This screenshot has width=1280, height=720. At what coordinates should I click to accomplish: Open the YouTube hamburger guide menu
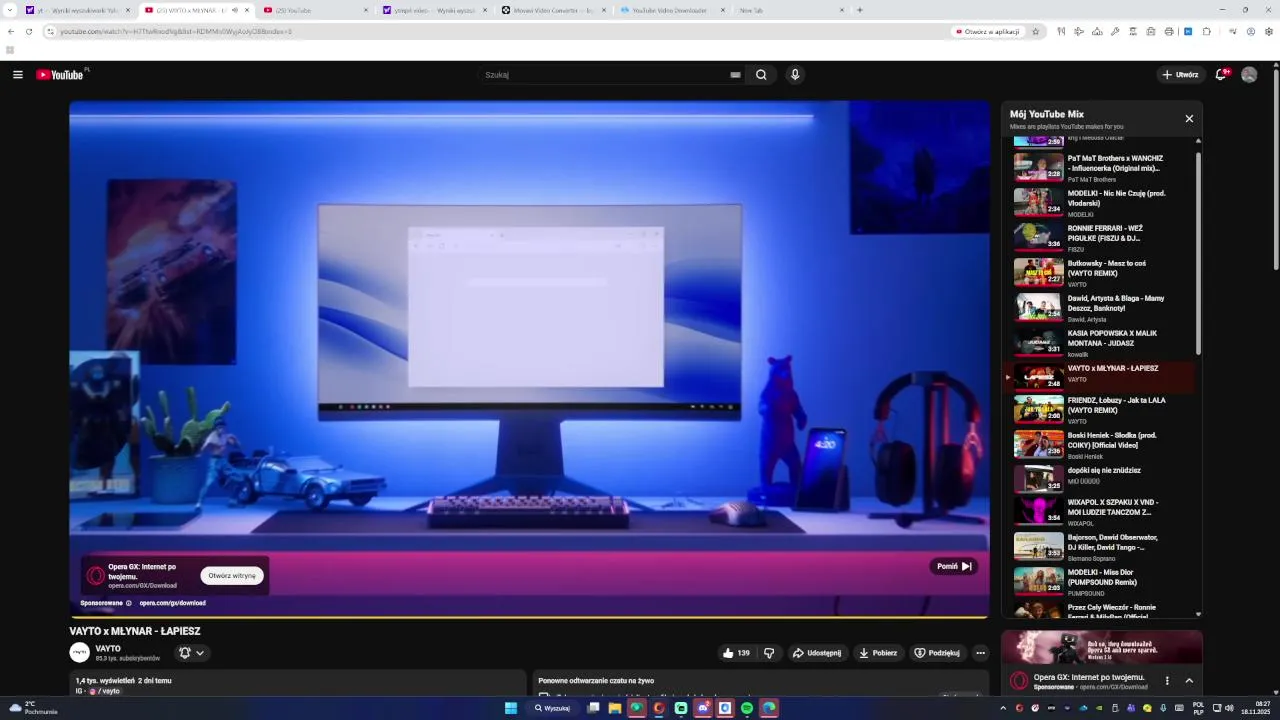pos(18,75)
